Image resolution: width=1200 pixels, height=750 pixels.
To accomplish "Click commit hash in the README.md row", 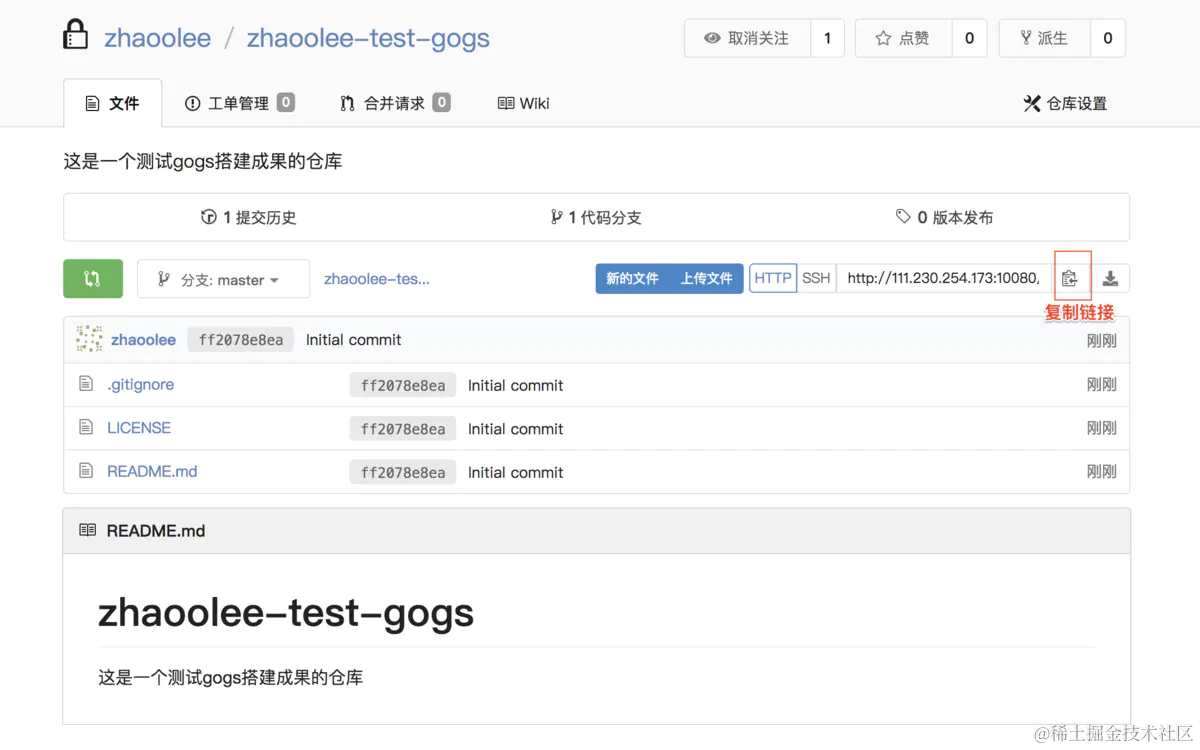I will (x=403, y=472).
